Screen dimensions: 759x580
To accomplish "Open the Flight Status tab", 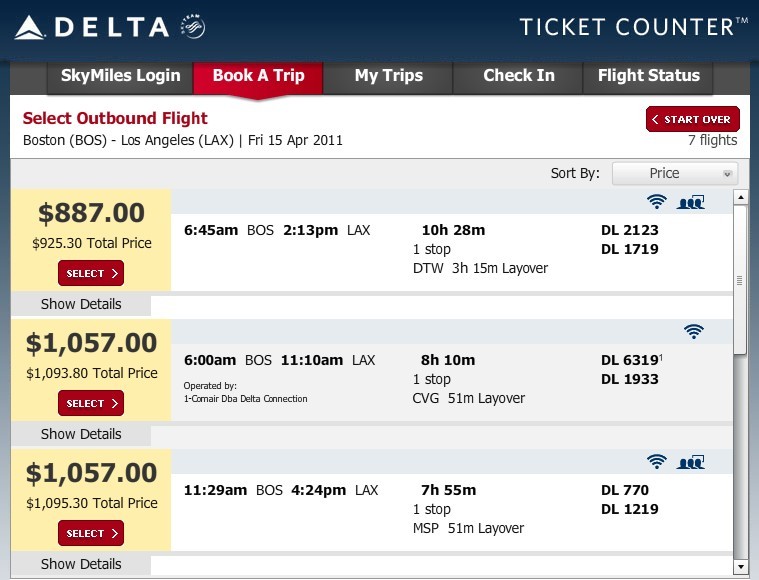I will (648, 76).
